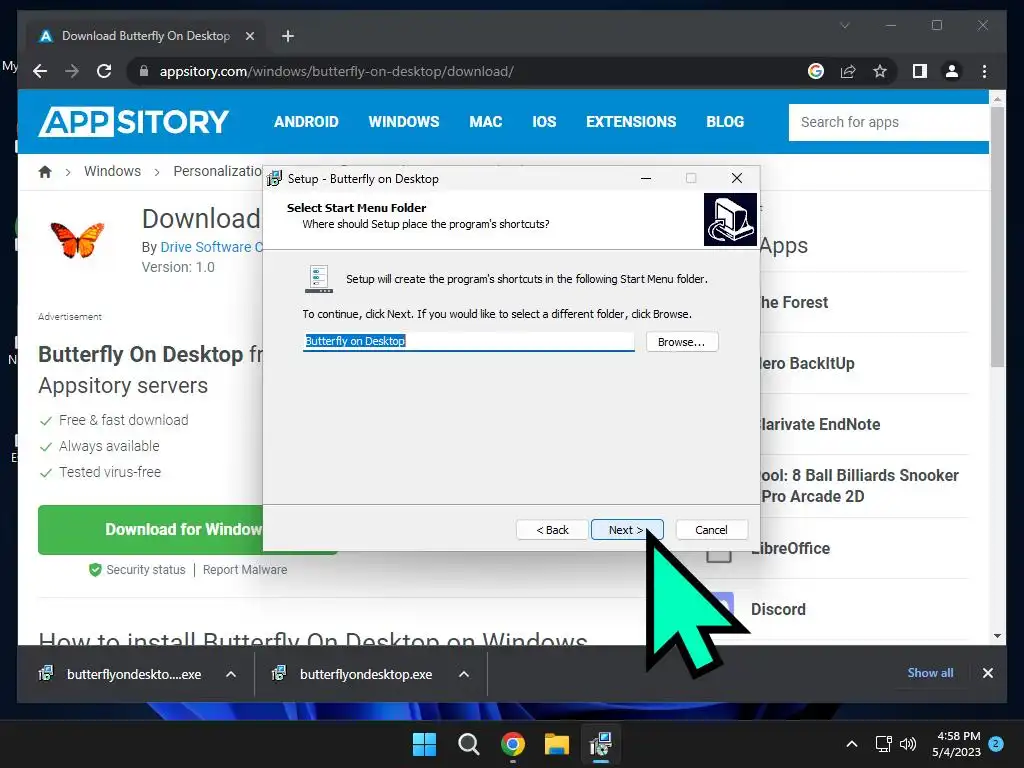Click the setup installer taskbar icon

601,744
